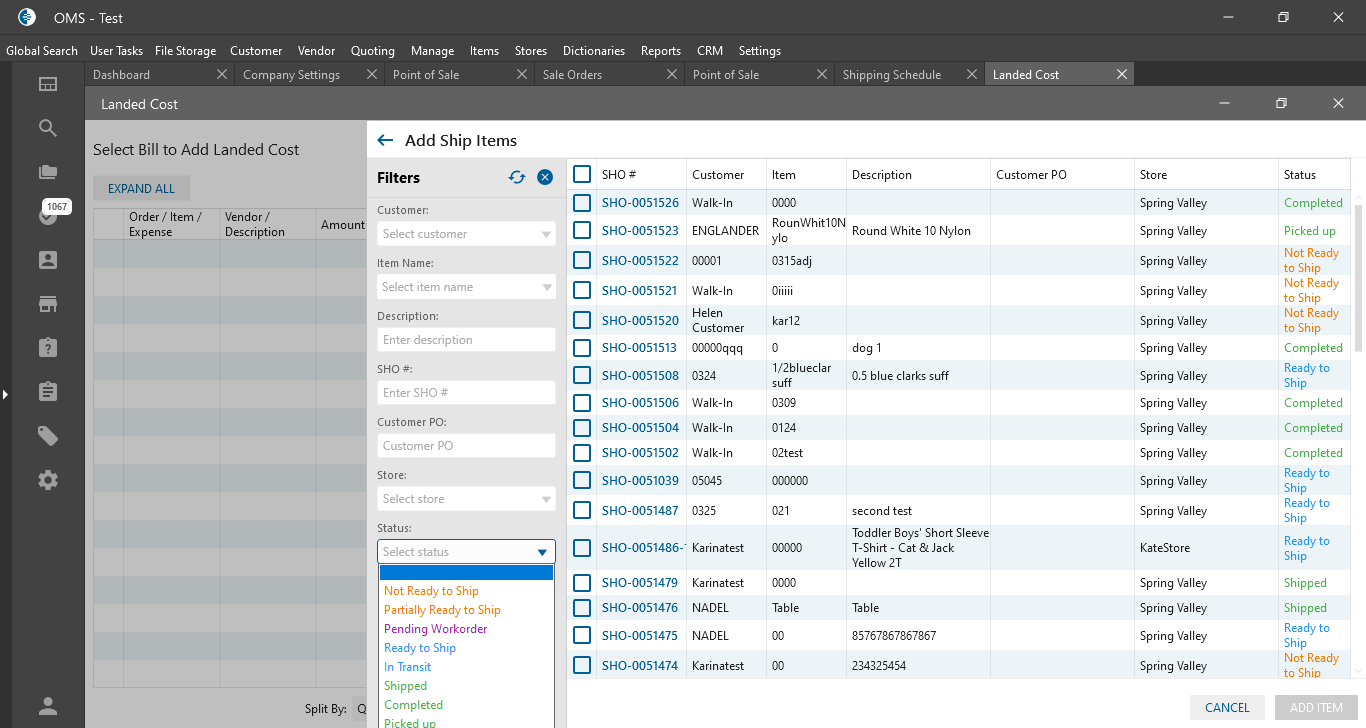Click the price tag sidebar icon
This screenshot has height=728, width=1366.
pos(48,436)
